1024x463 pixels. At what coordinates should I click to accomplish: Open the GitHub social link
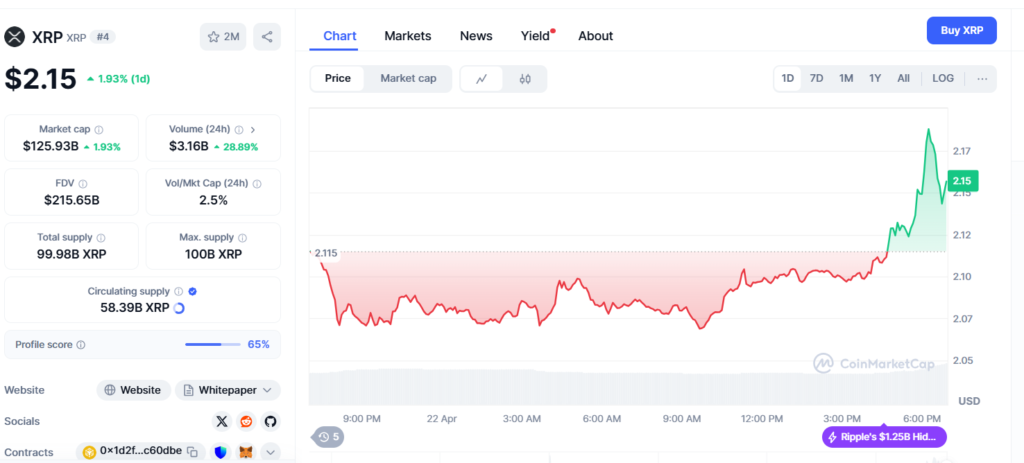pos(270,421)
